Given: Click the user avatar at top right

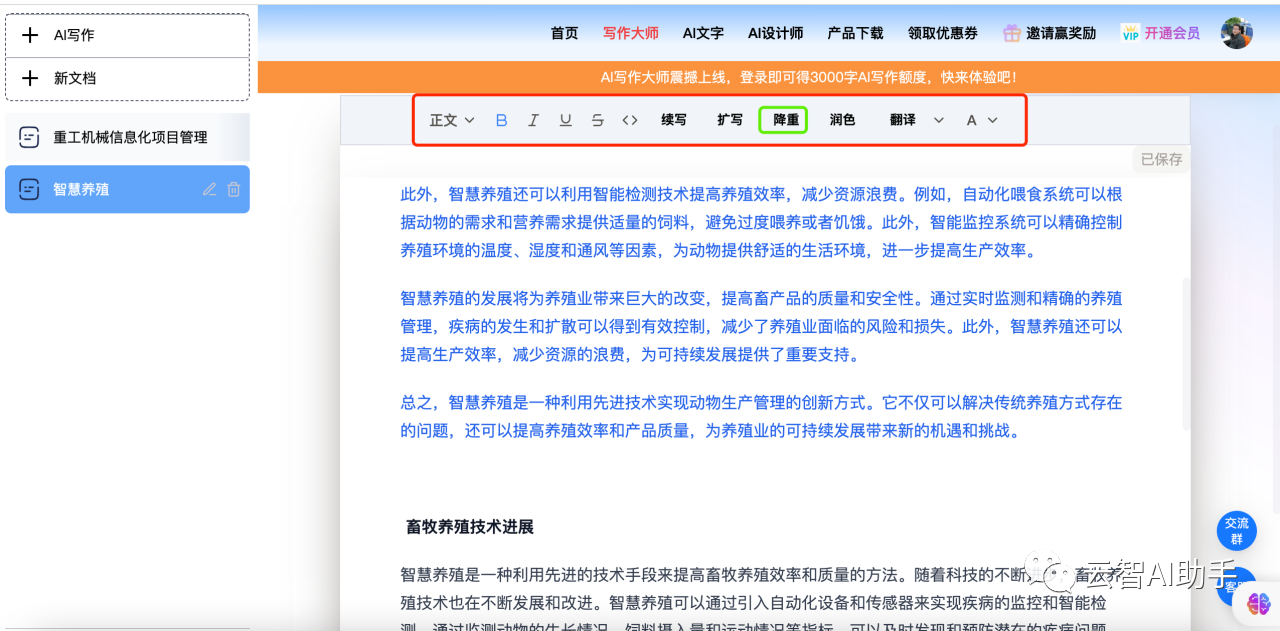Looking at the screenshot, I should [1236, 32].
